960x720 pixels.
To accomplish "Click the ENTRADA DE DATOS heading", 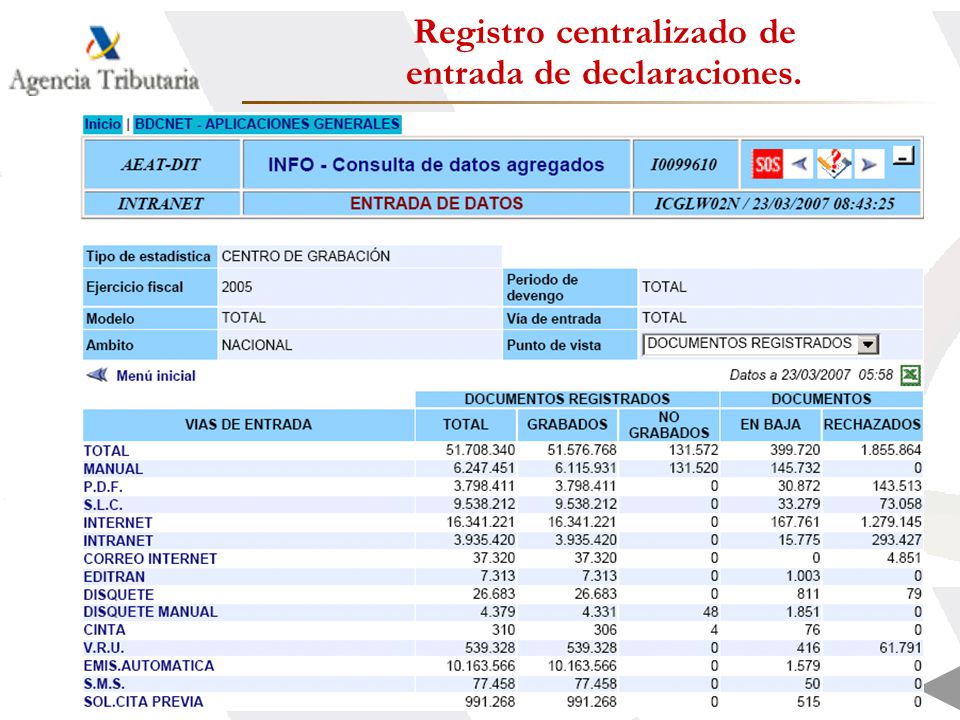I will 437,203.
